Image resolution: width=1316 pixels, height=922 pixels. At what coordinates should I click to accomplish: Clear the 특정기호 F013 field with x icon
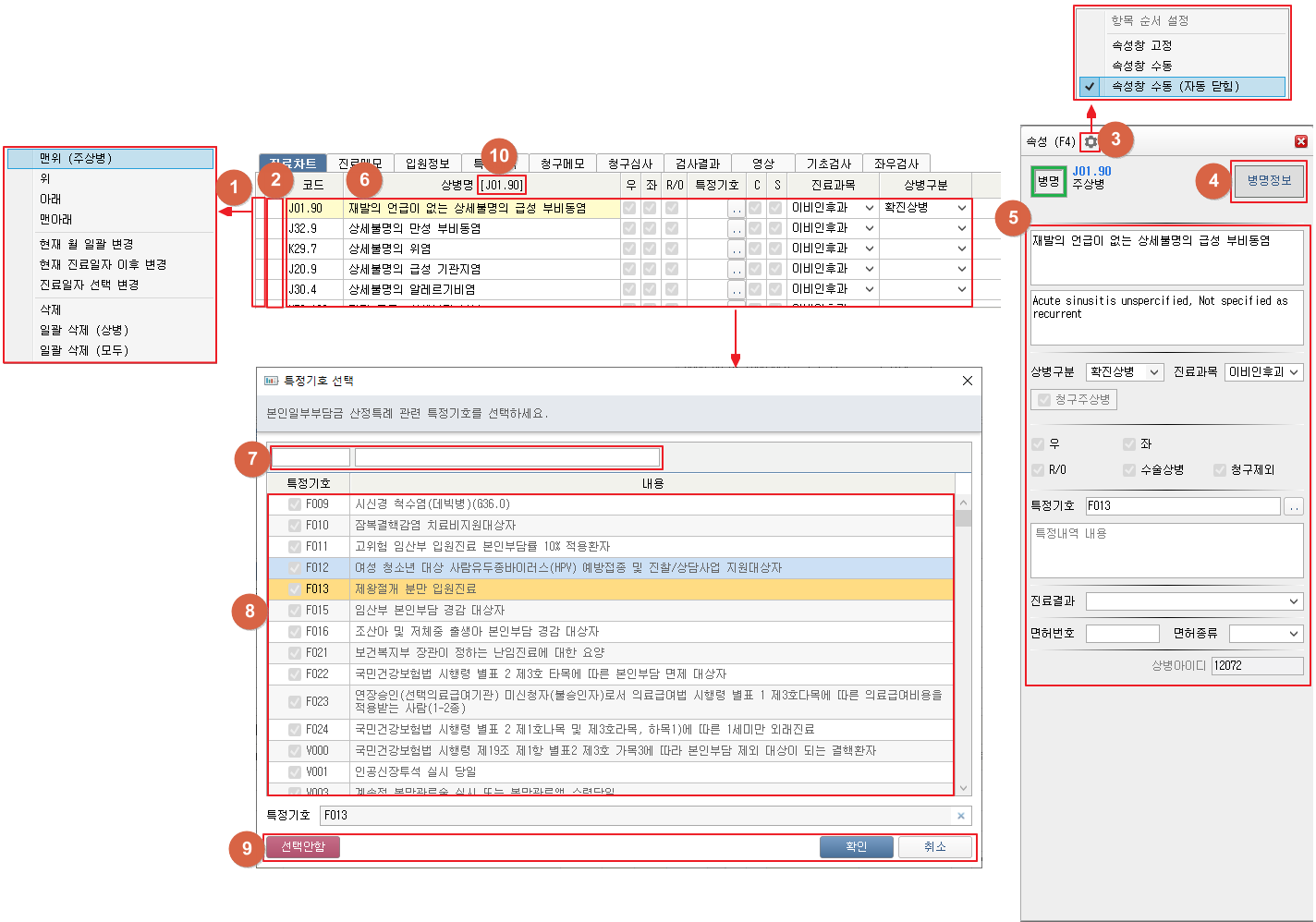tap(961, 816)
